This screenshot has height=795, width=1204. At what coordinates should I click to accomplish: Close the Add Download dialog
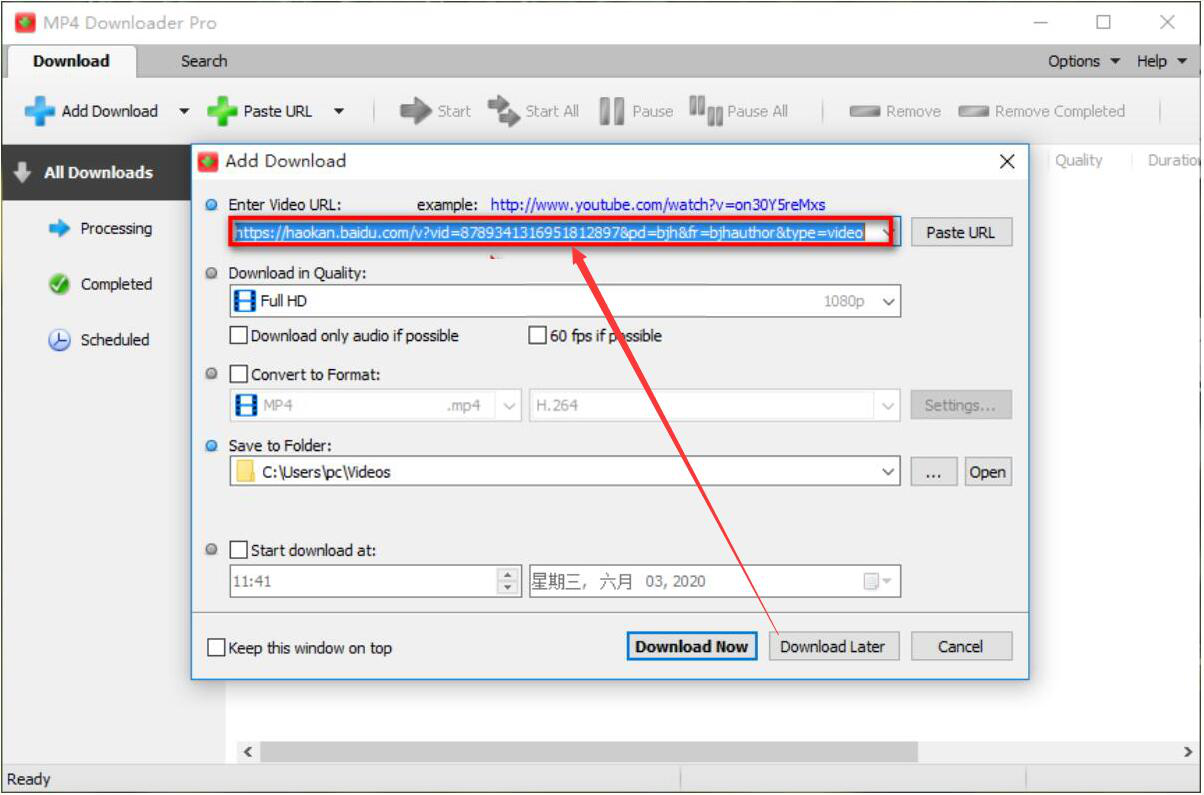pos(1007,161)
